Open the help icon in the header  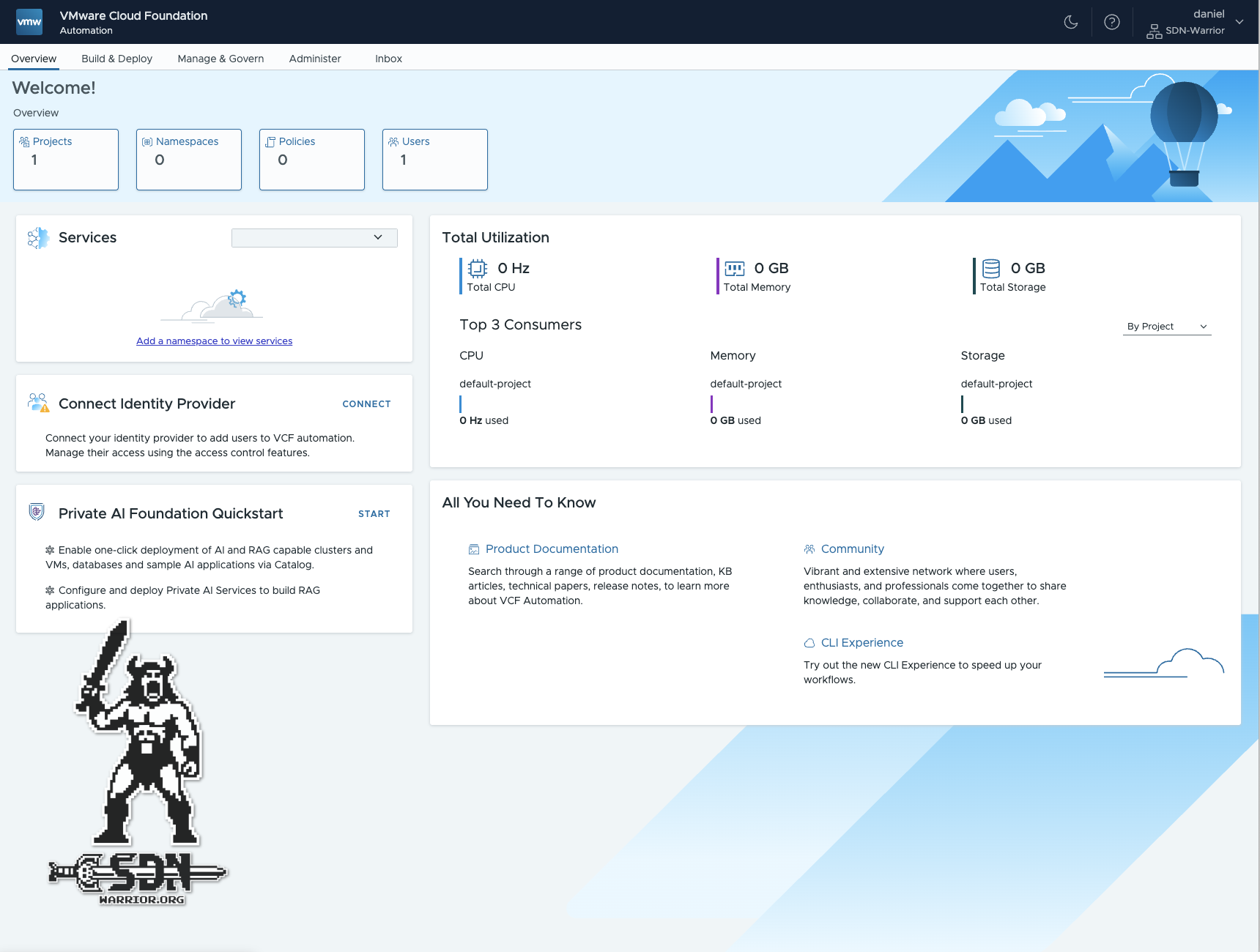point(1111,22)
